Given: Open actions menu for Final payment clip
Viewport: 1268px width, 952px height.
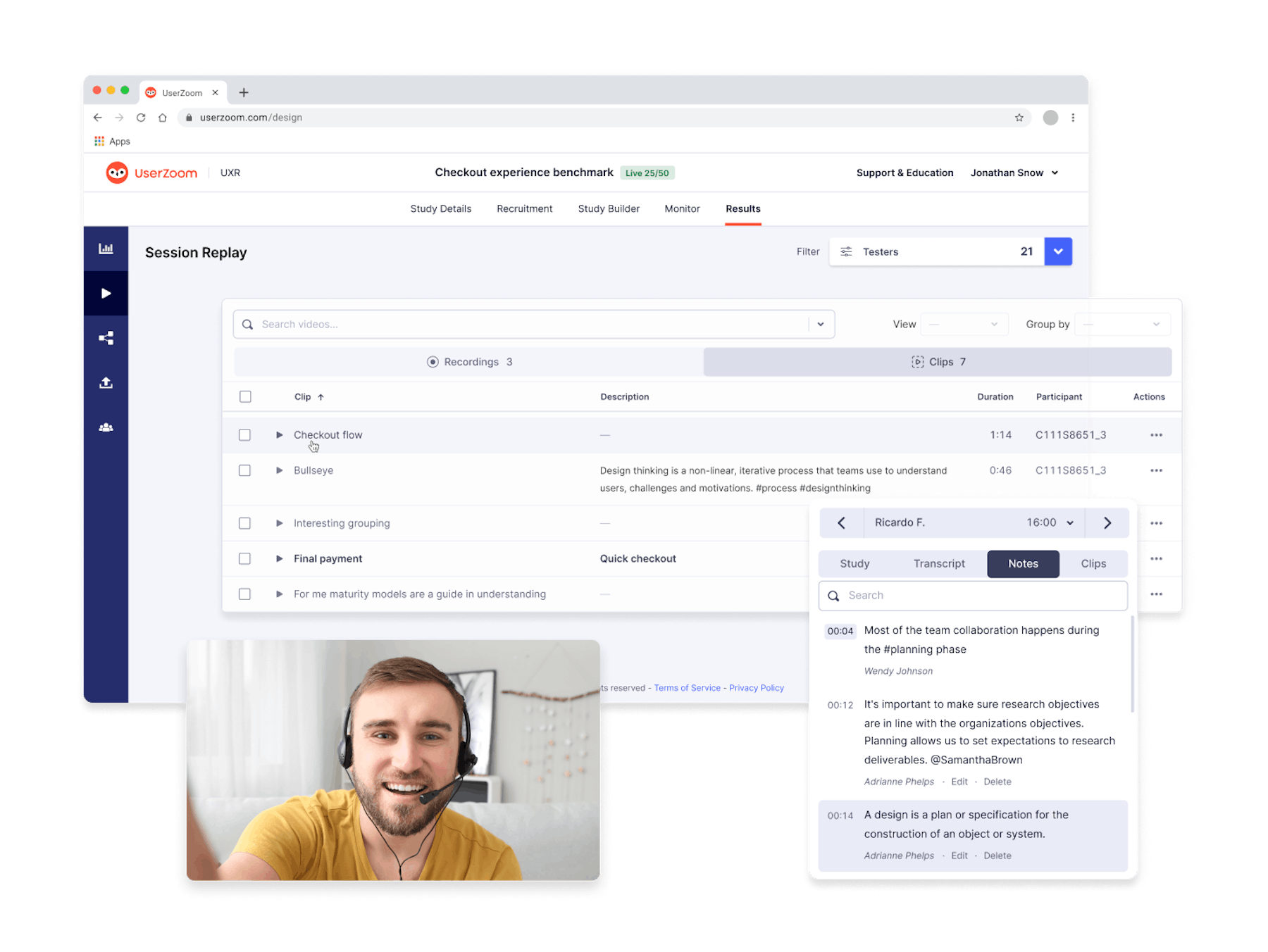Looking at the screenshot, I should [1156, 558].
